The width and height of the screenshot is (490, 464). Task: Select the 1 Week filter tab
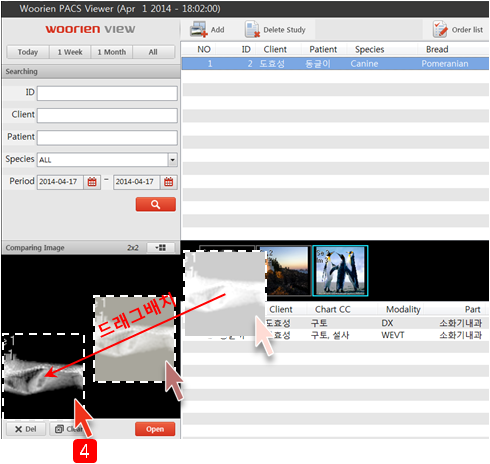[x=70, y=52]
